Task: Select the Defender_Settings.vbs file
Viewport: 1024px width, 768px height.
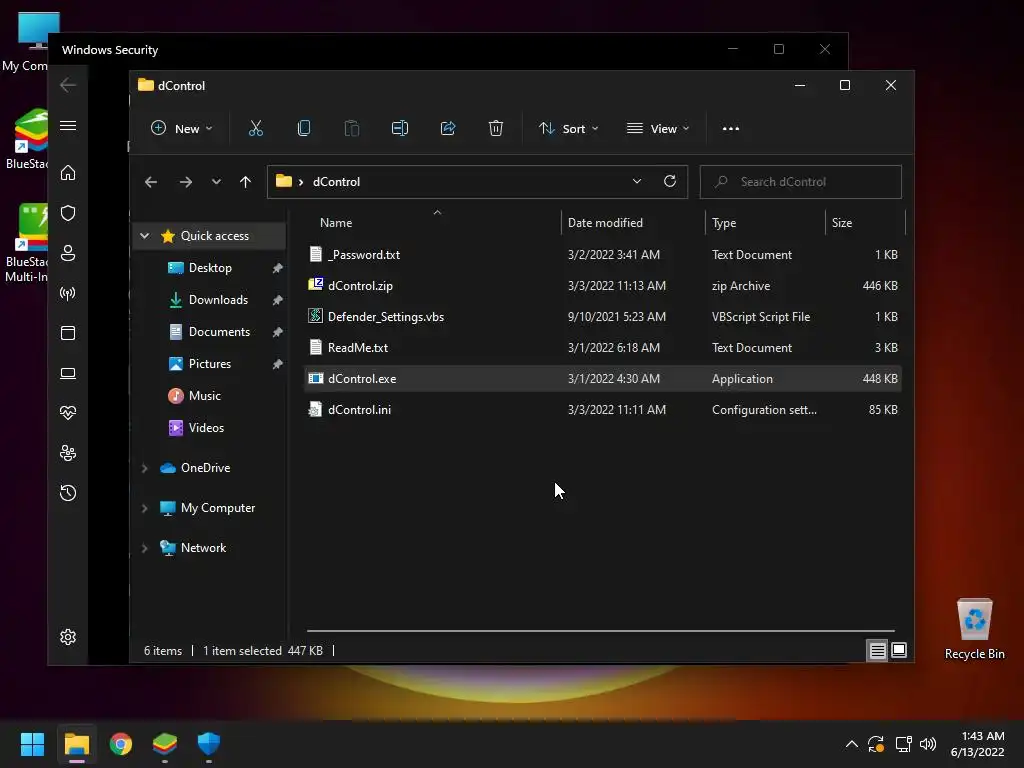Action: coord(603,317)
